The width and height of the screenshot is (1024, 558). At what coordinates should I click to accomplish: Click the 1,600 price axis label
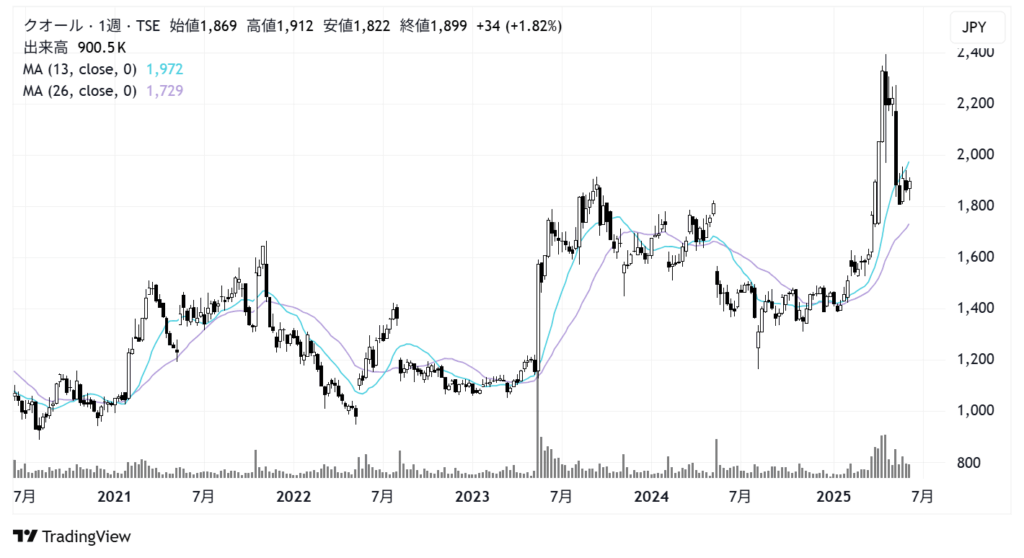click(975, 257)
